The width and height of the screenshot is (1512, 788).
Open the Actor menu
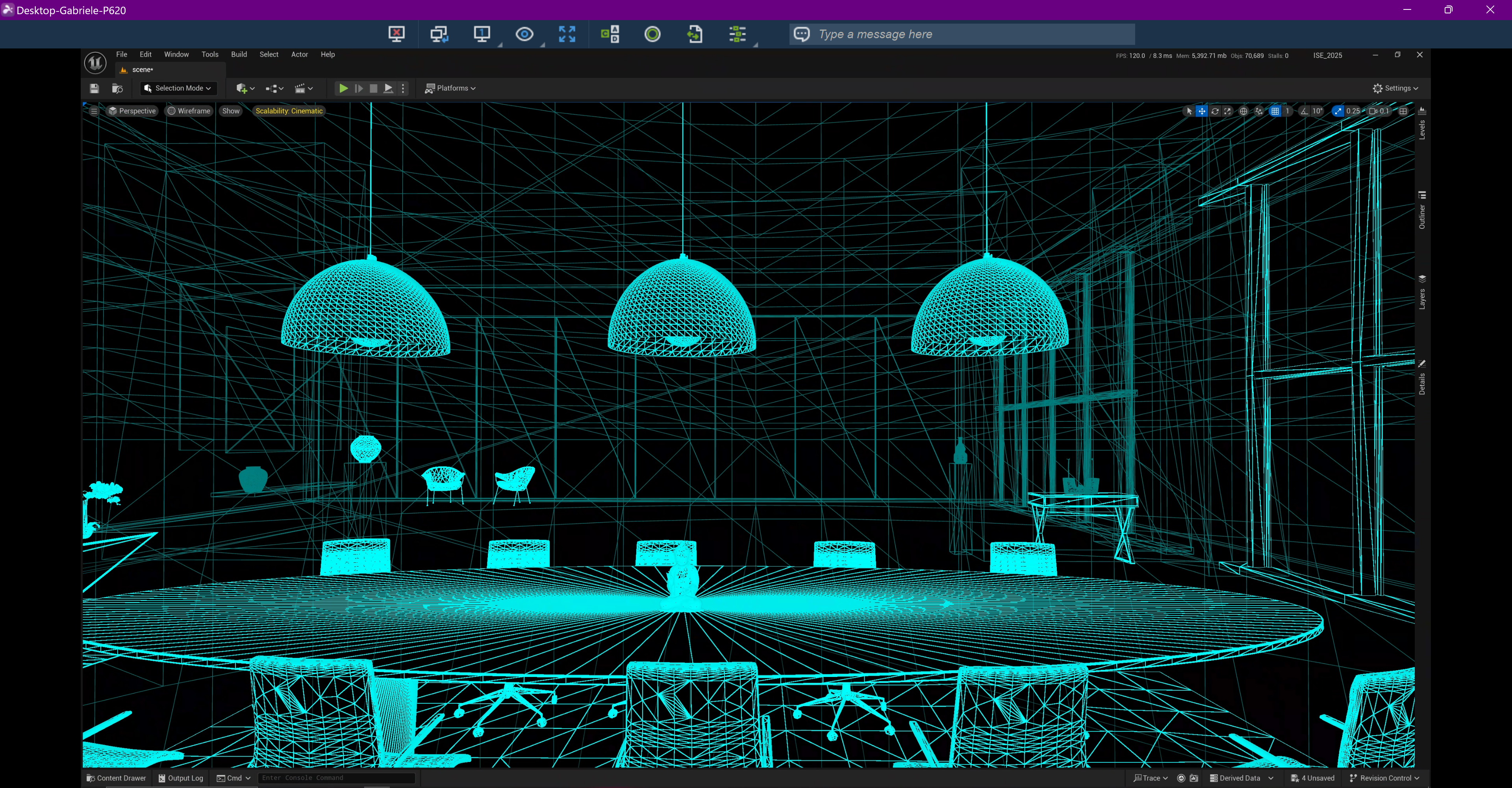click(x=299, y=54)
